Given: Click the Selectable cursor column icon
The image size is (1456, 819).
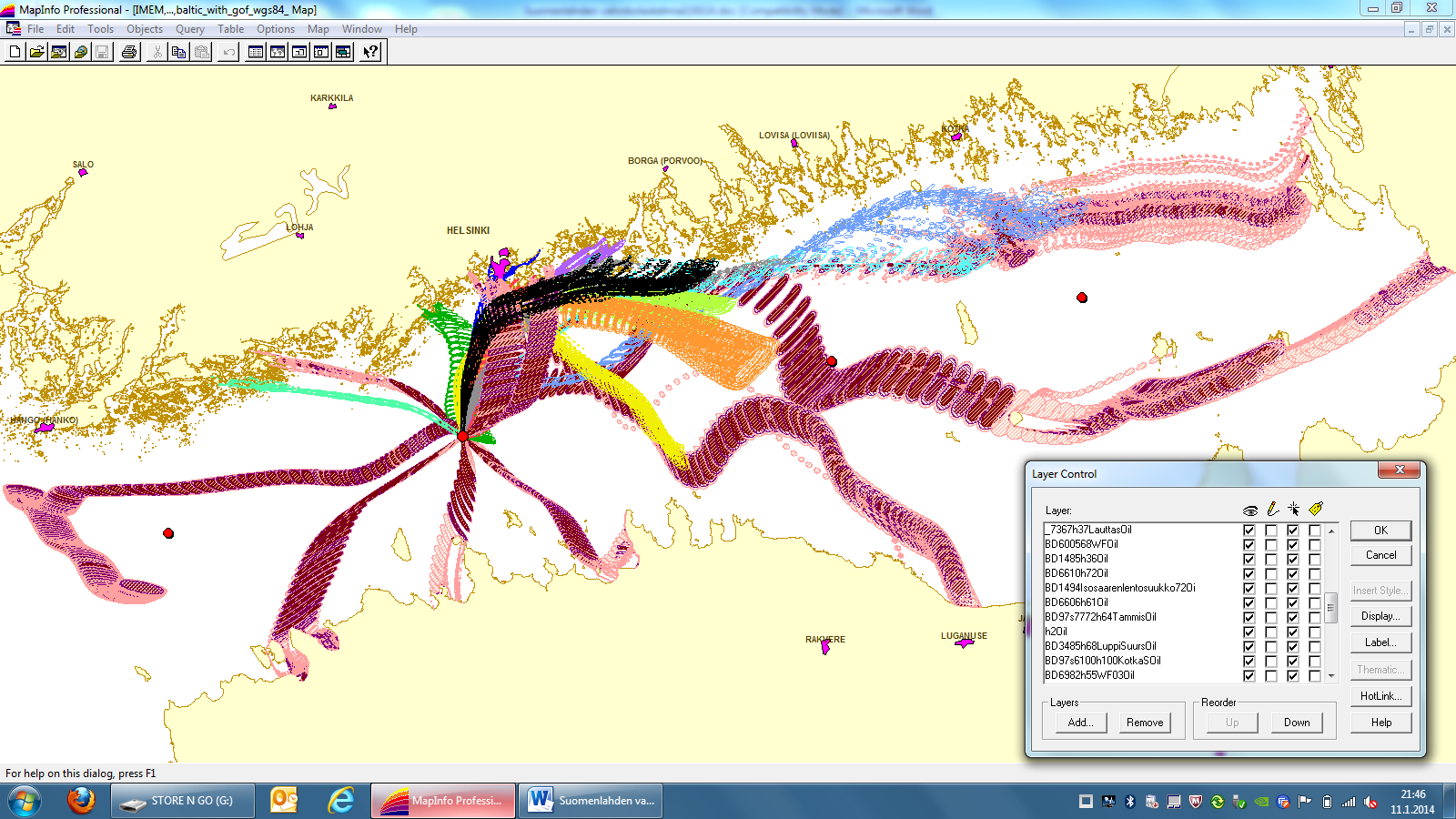Looking at the screenshot, I should click(x=1294, y=509).
